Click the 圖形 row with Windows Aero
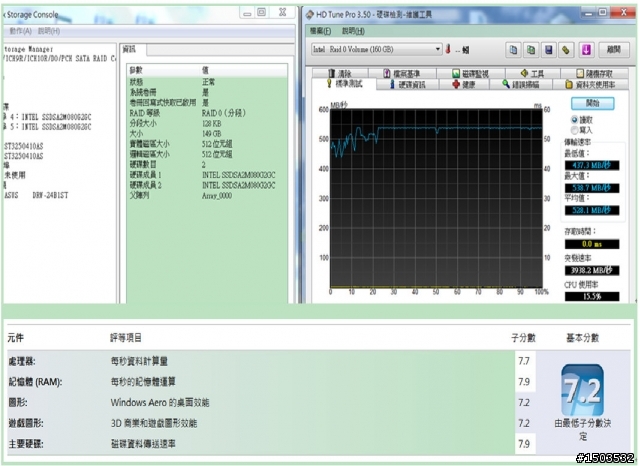Viewport: 640px width, 466px height. (272, 403)
